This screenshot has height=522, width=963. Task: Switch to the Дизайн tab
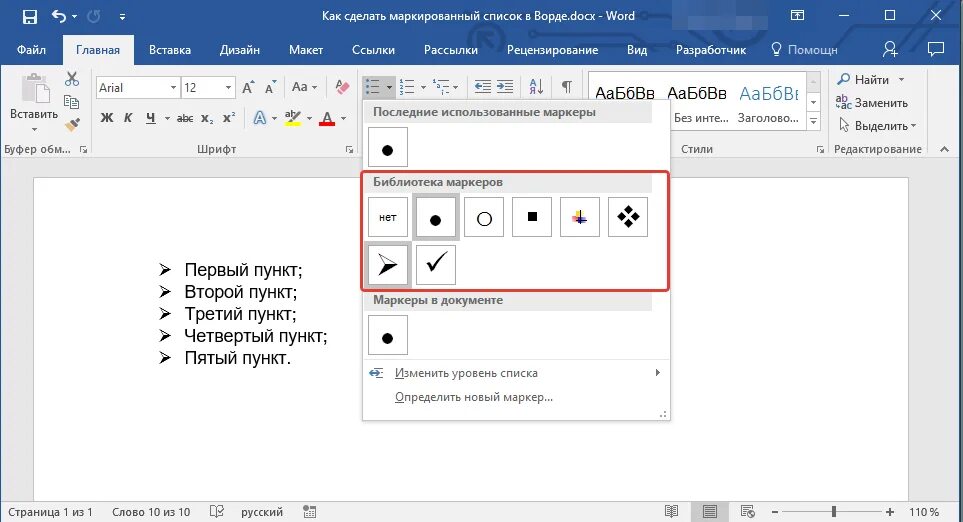click(240, 50)
